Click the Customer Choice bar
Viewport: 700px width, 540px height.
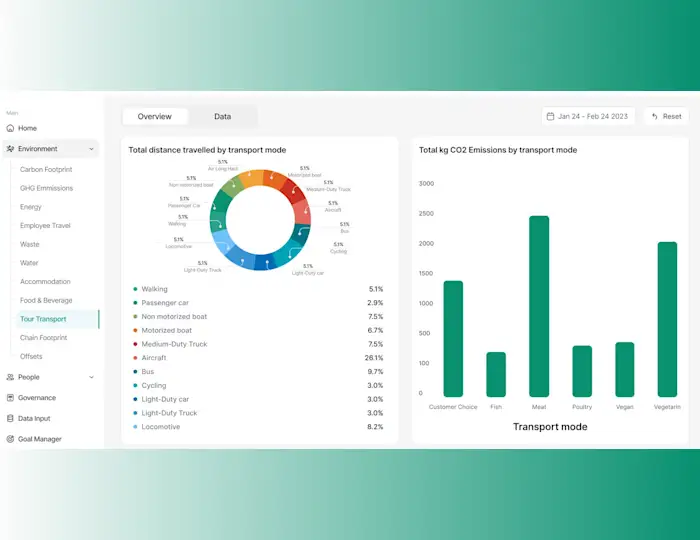coord(453,339)
